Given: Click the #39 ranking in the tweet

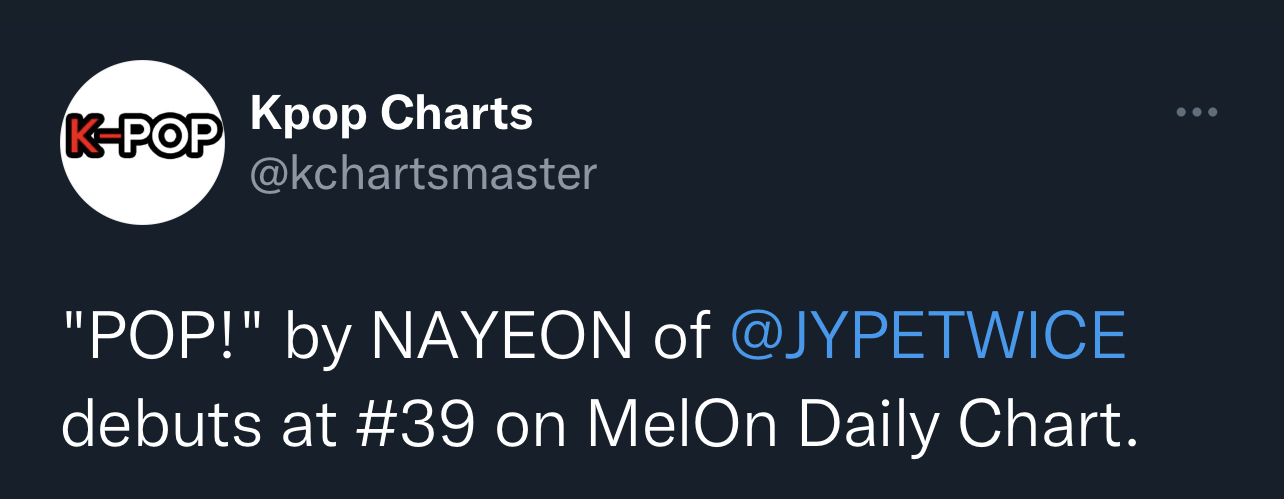Looking at the screenshot, I should coord(415,426).
